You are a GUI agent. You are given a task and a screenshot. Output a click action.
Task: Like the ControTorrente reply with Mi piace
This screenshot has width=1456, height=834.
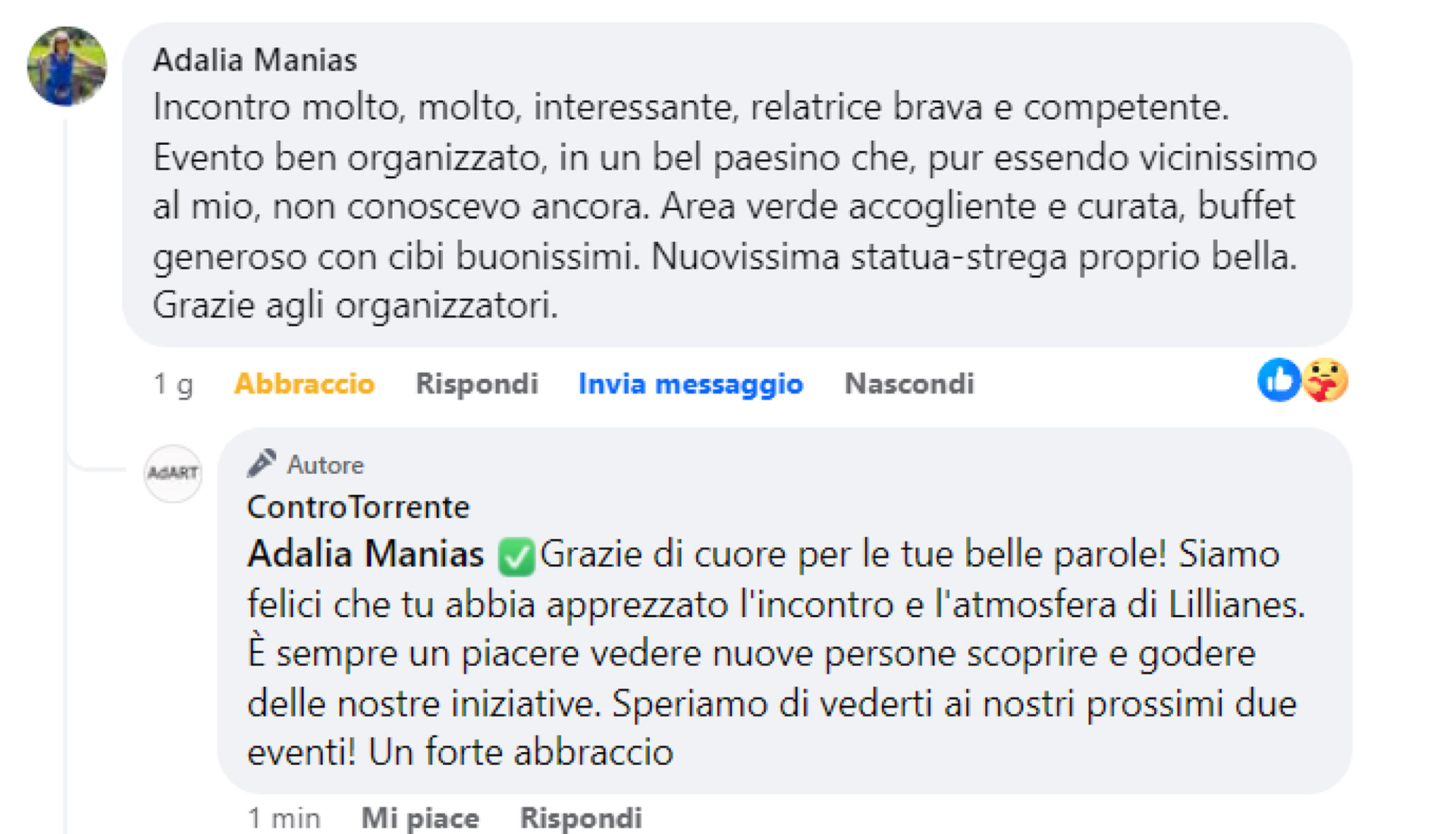[x=420, y=818]
